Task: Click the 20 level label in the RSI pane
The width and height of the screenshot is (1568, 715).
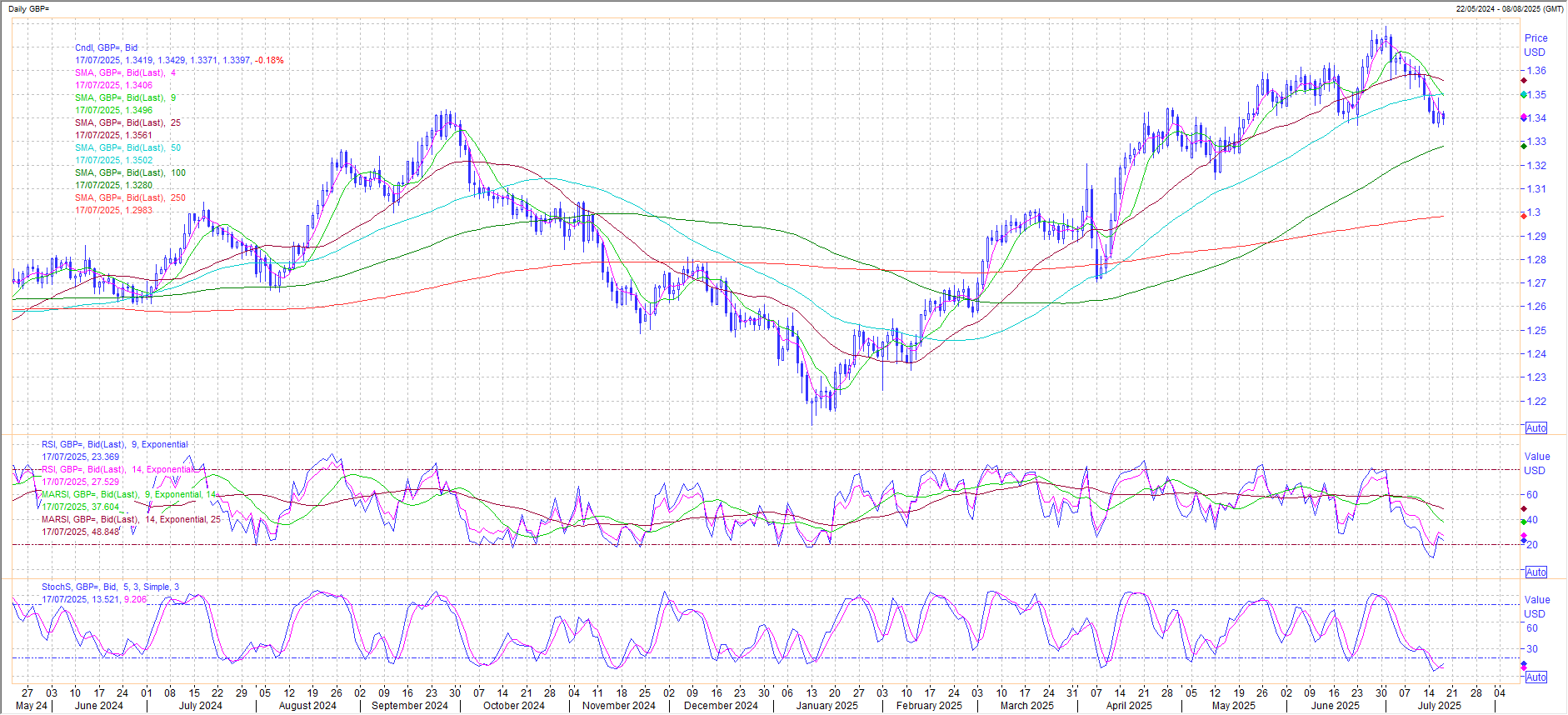Action: [x=1531, y=544]
